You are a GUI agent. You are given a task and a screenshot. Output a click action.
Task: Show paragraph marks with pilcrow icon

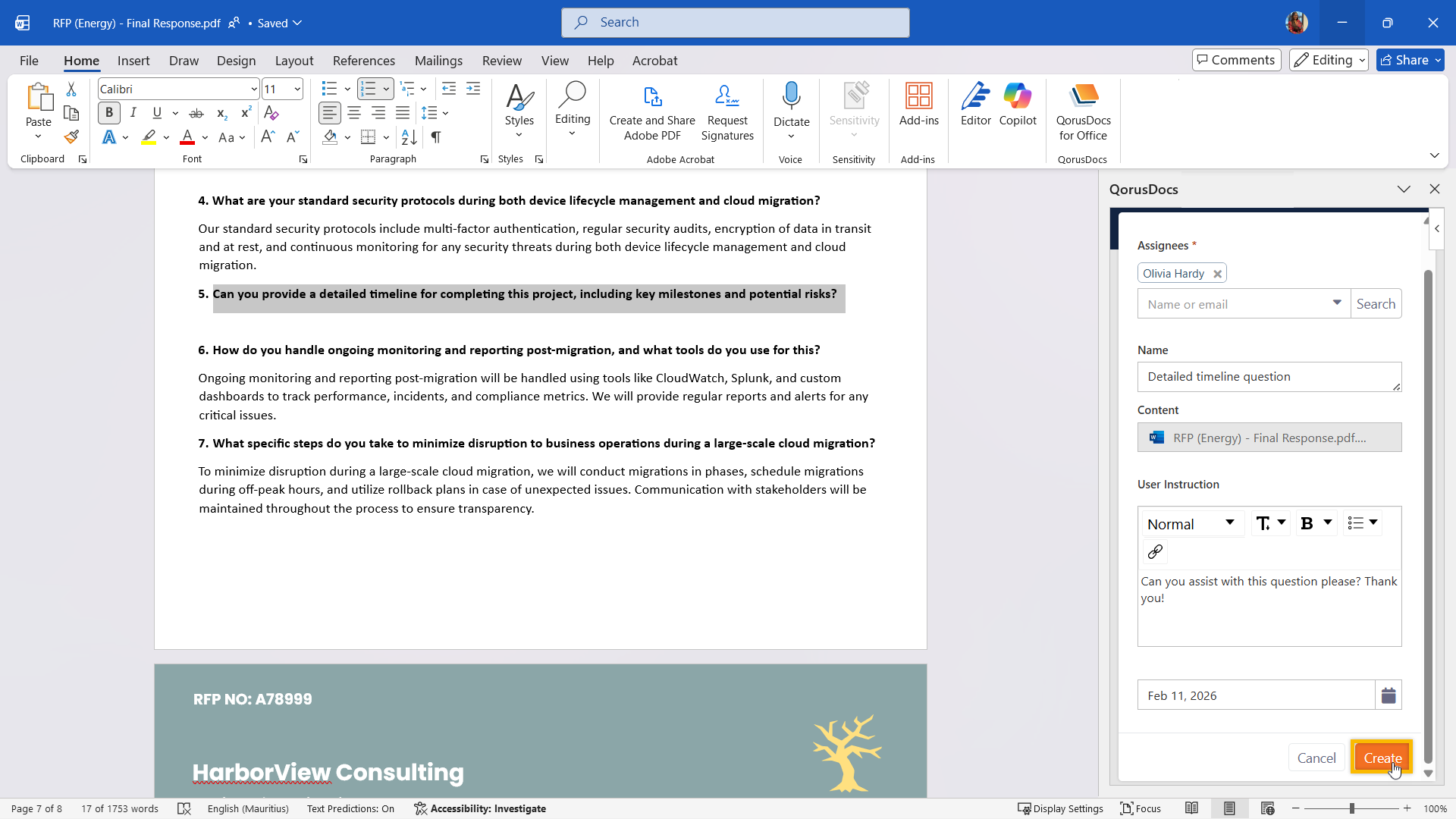pos(436,137)
